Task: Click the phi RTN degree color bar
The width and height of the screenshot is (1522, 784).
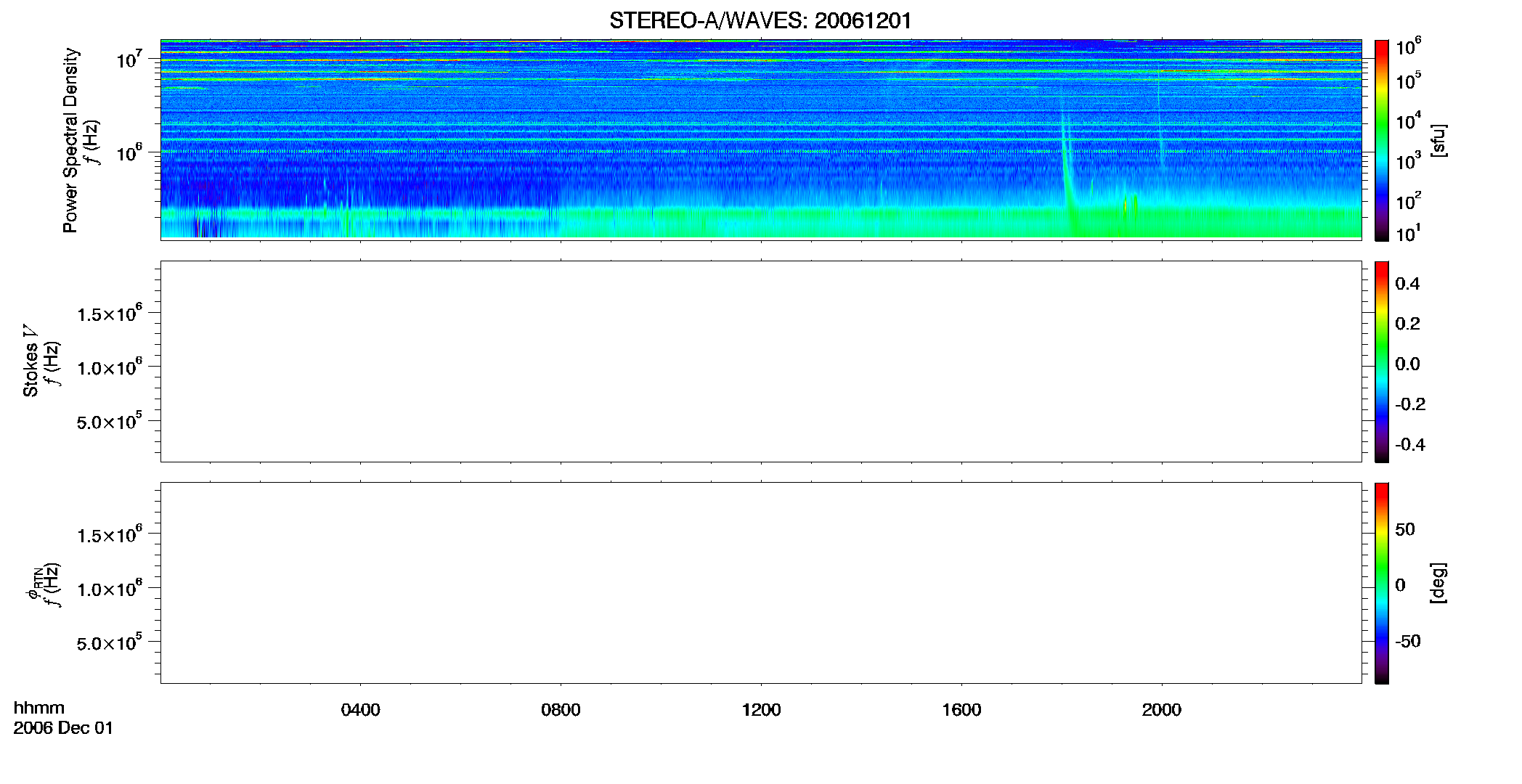Action: click(x=1382, y=583)
